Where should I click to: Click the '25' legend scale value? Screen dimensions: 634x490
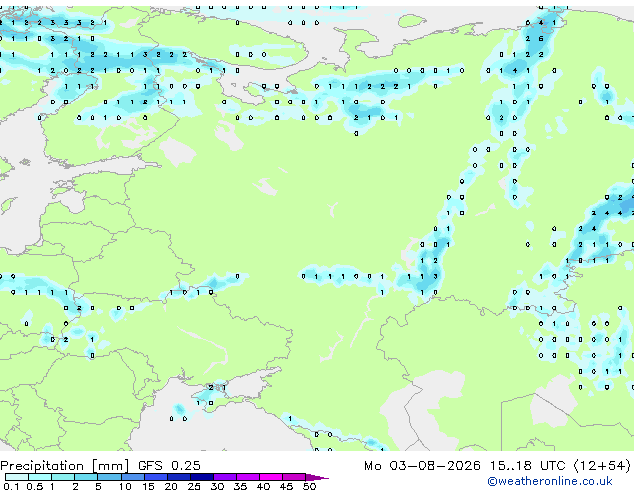194,486
